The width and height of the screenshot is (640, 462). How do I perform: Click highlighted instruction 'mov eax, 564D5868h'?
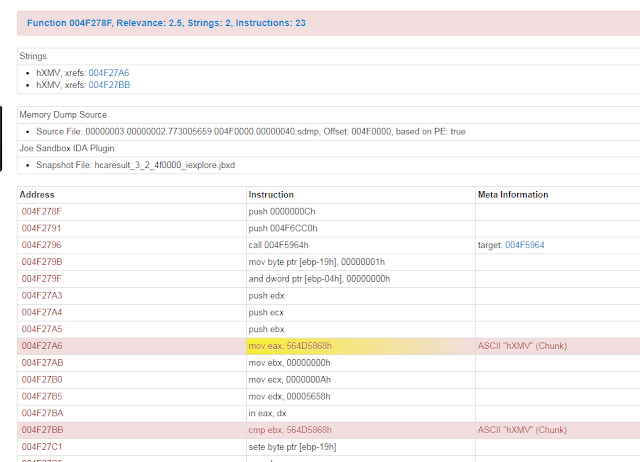click(x=290, y=346)
